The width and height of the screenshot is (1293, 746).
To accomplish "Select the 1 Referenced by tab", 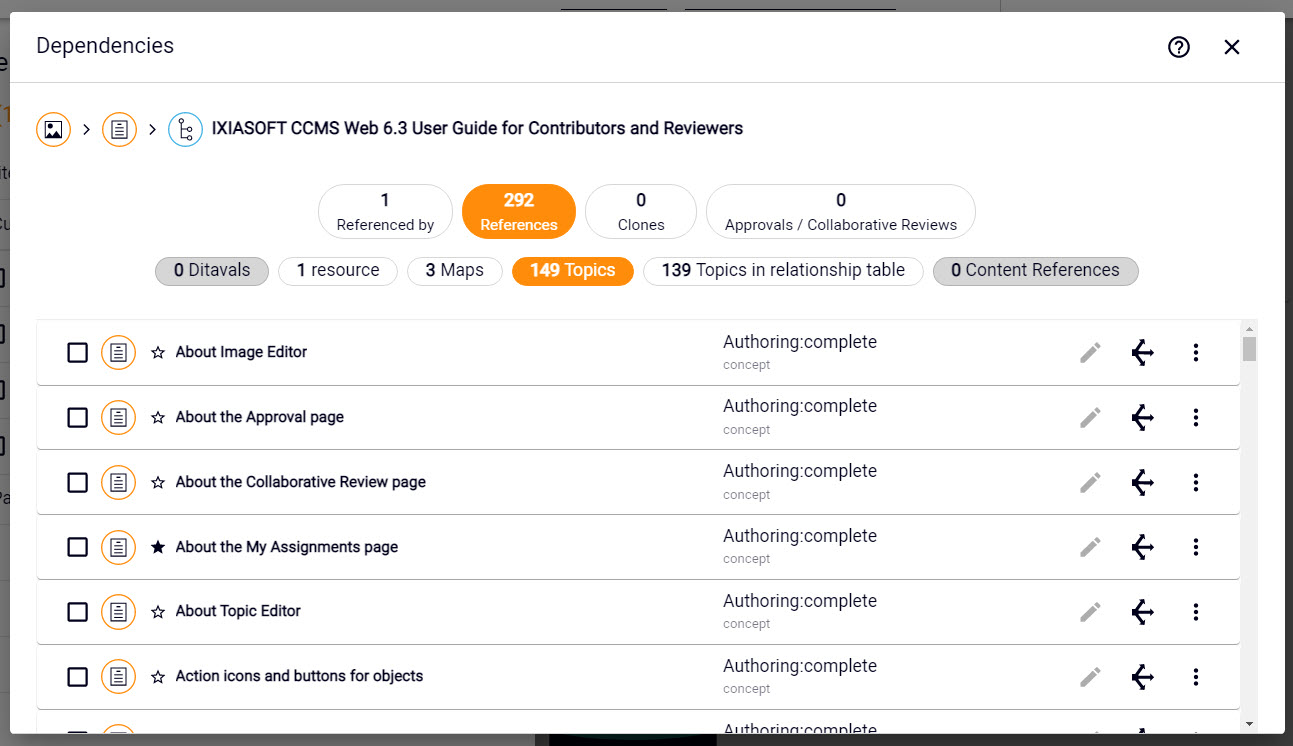I will pos(385,212).
